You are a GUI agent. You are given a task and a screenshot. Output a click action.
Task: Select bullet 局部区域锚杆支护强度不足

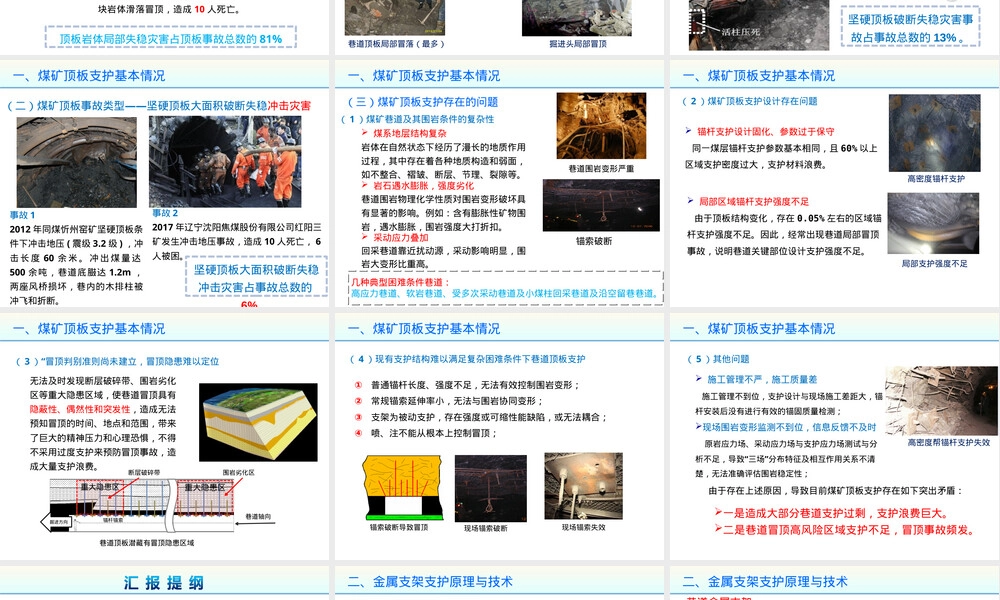[754, 201]
